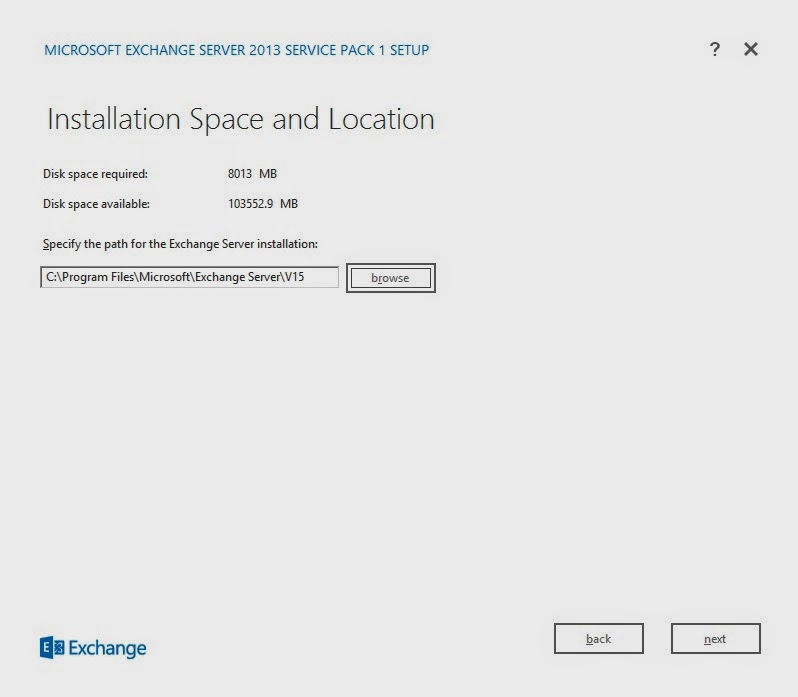
Task: Select the 103552.9 available space value
Action: click(250, 204)
